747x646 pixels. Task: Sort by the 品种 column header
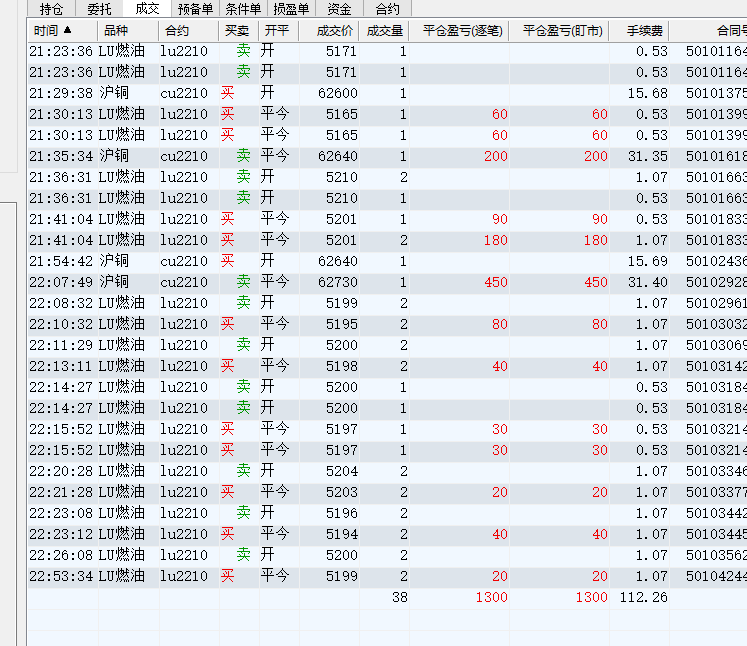[116, 30]
